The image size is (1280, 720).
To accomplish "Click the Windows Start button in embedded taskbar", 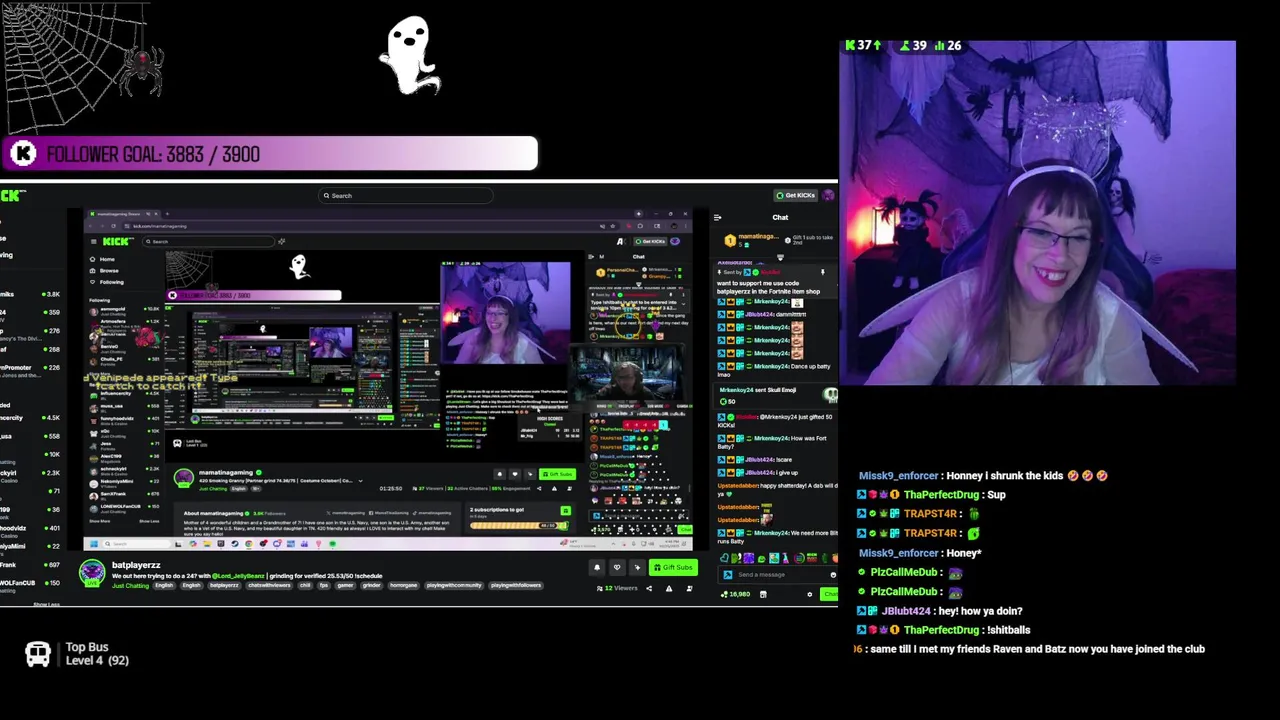I will [x=93, y=544].
